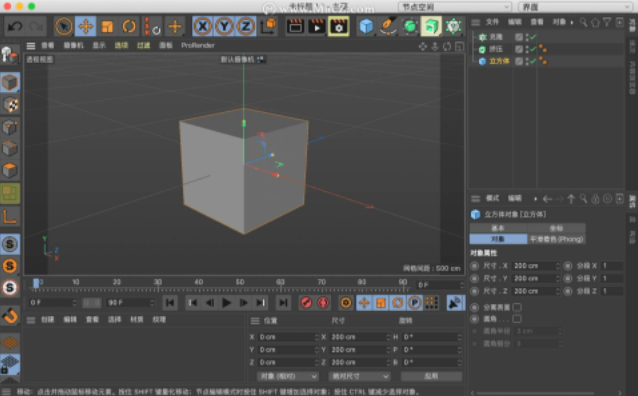Toggle the Autokeying button
The height and width of the screenshot is (396, 638).
coord(323,302)
